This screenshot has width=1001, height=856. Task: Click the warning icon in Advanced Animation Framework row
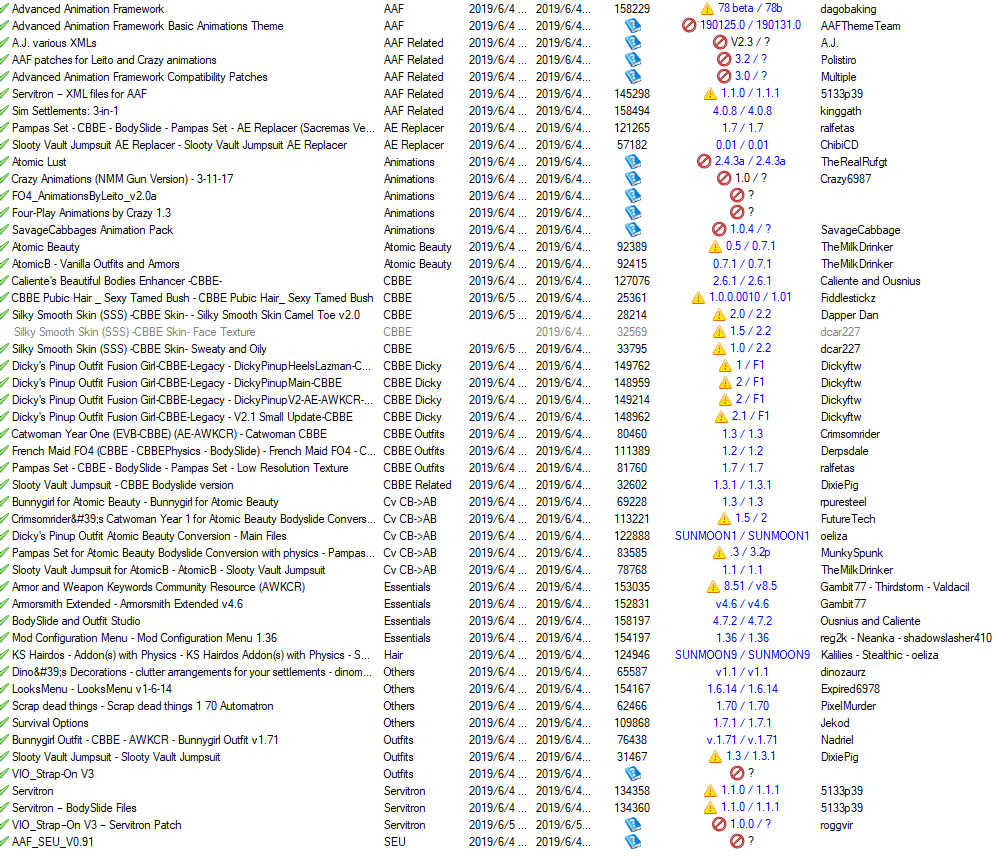[707, 9]
